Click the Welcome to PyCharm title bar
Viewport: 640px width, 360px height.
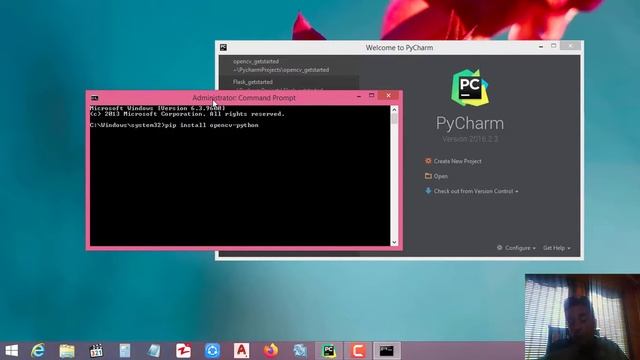(399, 48)
